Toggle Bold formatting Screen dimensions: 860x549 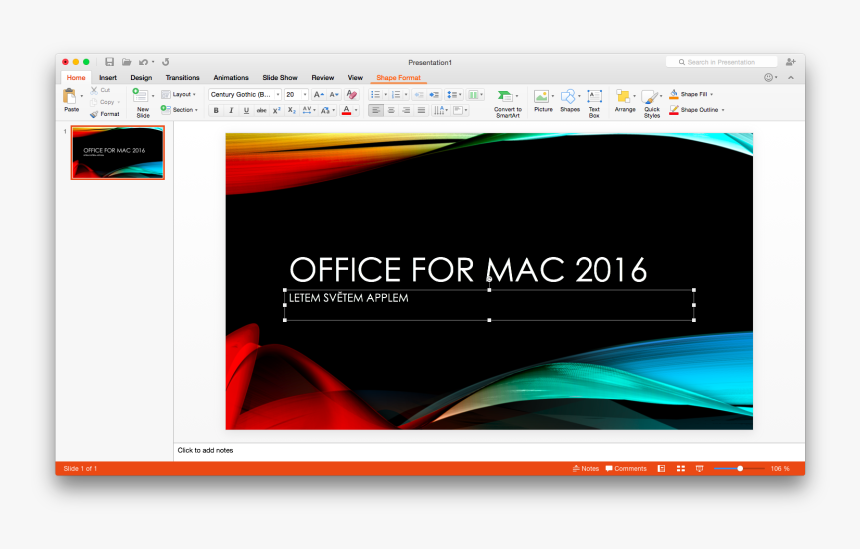216,110
